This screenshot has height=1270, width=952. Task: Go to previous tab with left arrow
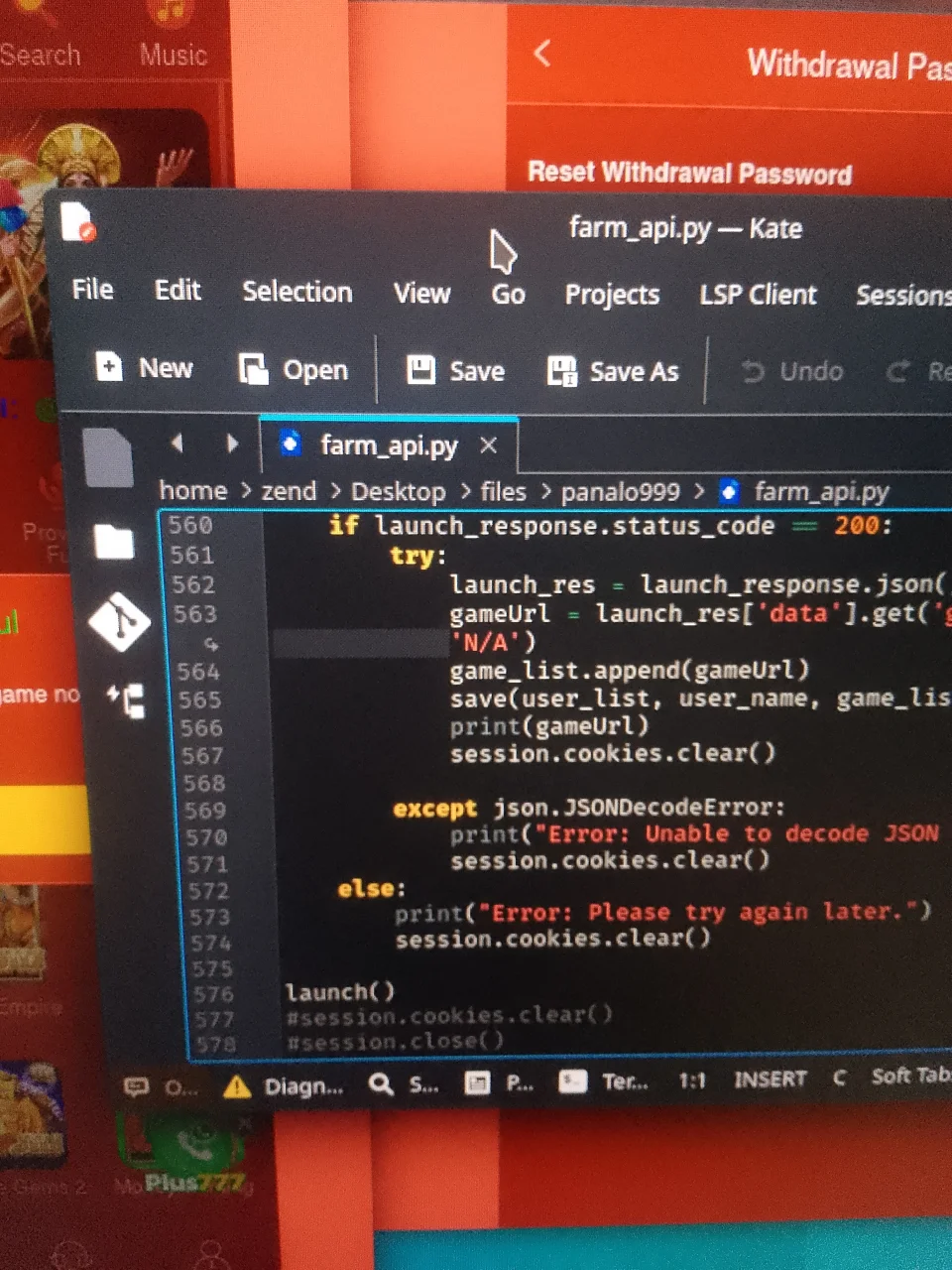177,443
